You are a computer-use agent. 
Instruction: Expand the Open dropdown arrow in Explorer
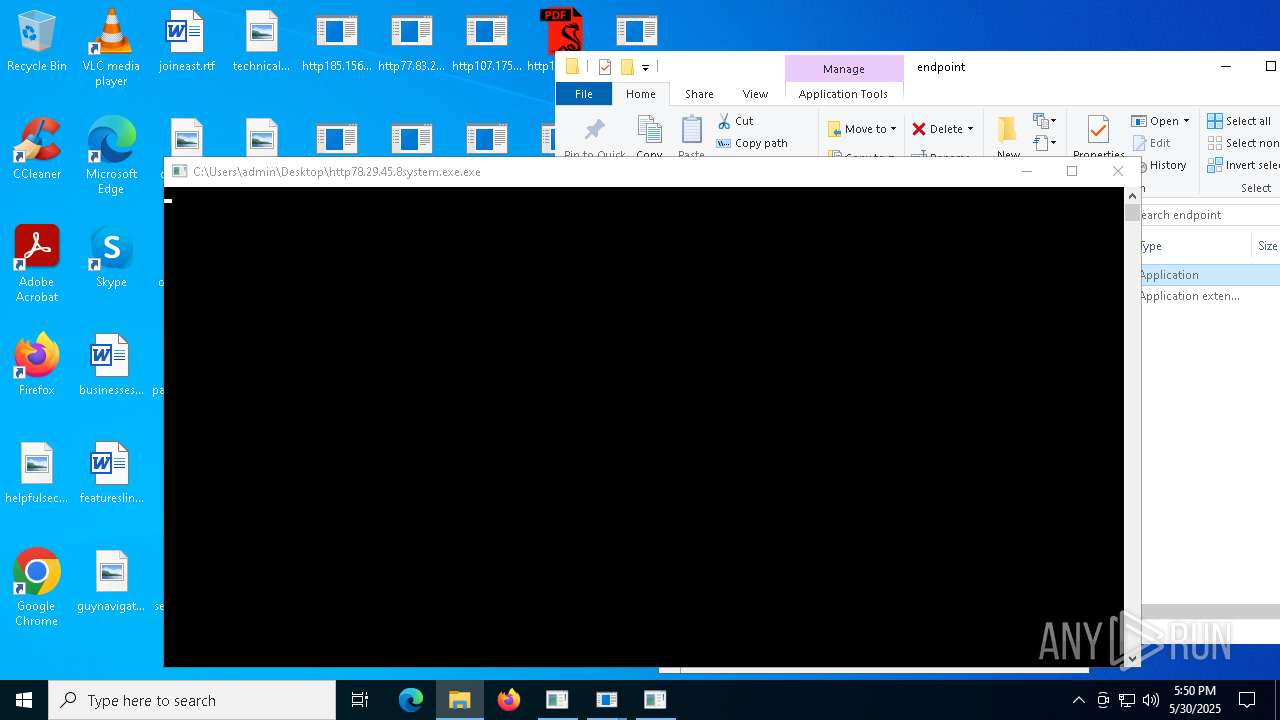(x=1186, y=121)
